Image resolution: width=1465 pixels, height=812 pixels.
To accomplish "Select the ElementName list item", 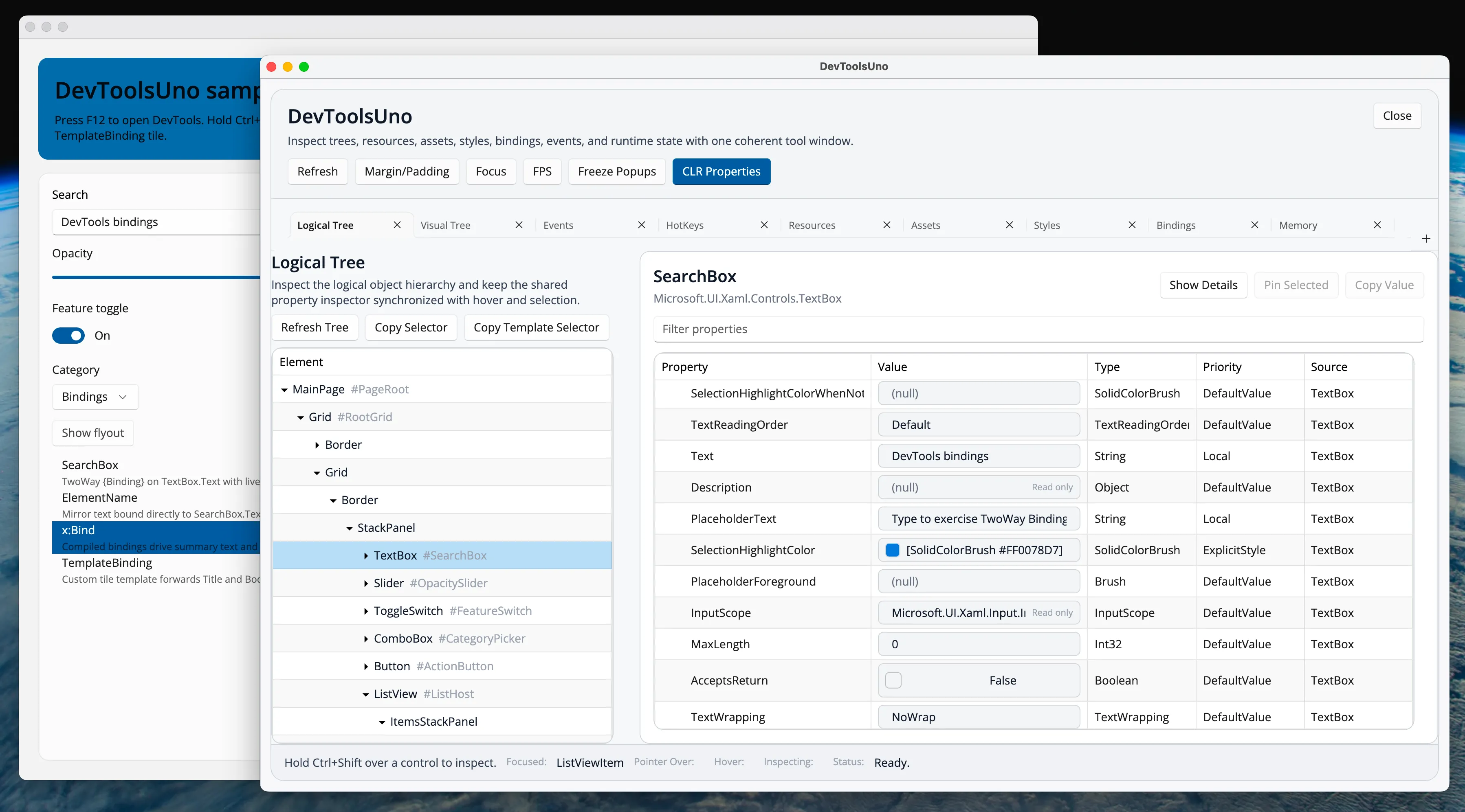I will tap(156, 505).
